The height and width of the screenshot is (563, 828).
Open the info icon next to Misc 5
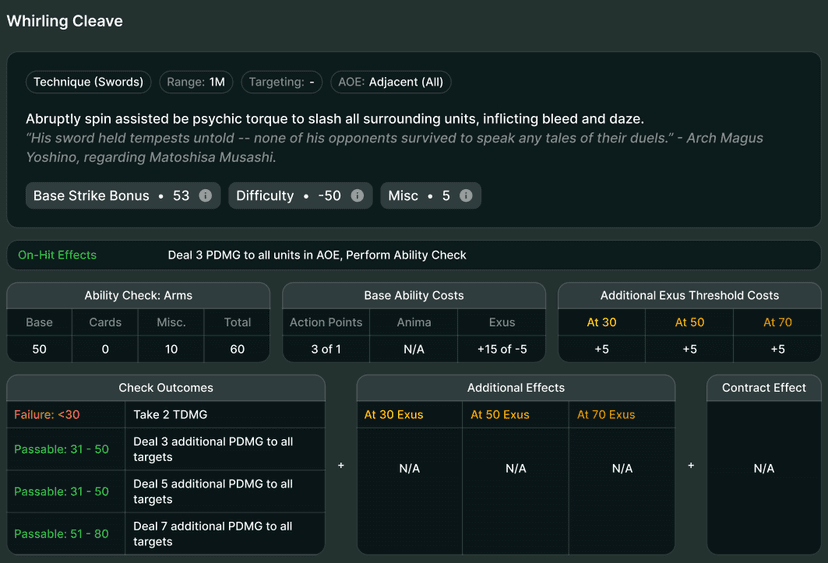coord(466,195)
